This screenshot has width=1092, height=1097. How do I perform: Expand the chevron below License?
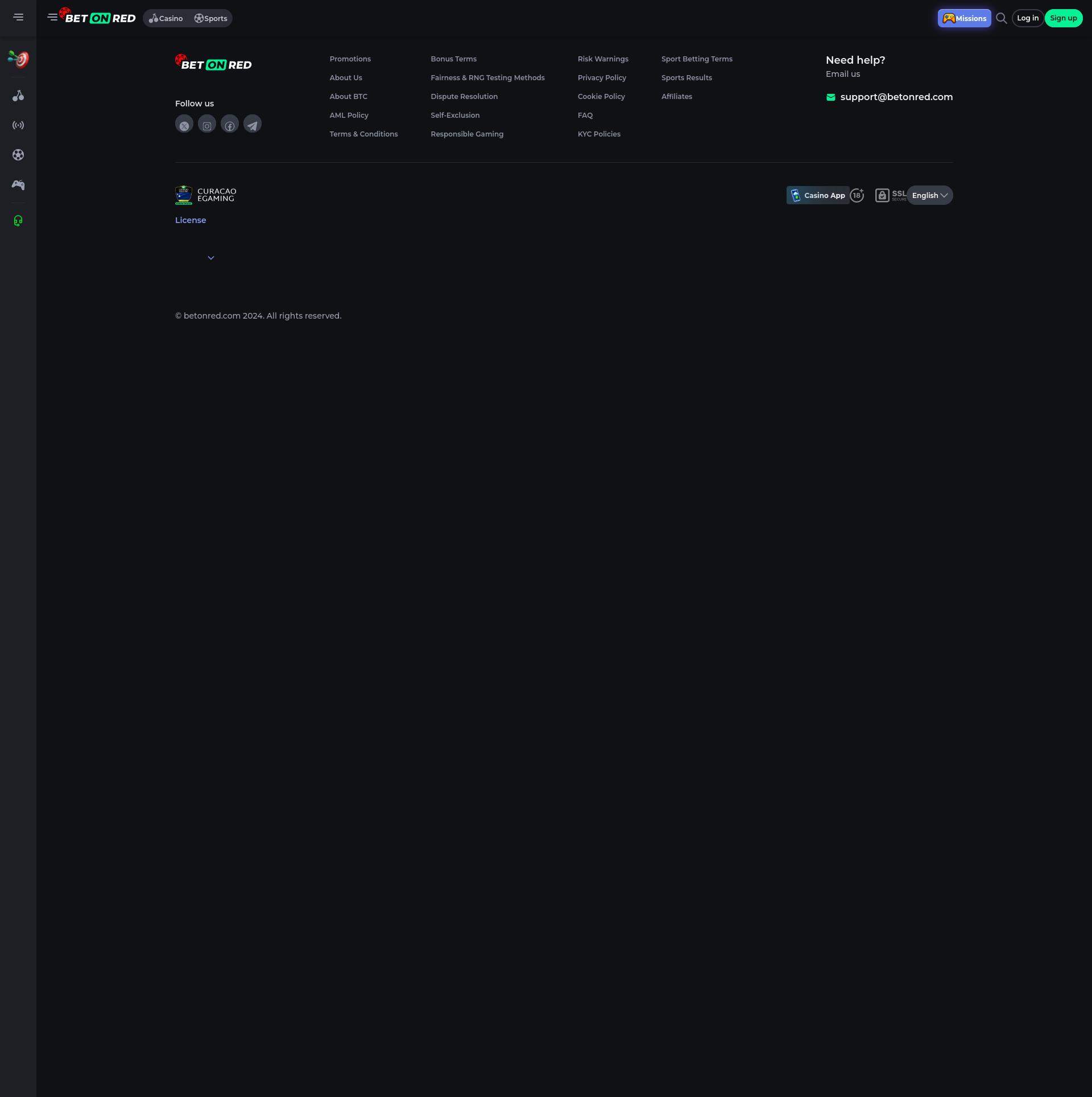click(211, 258)
